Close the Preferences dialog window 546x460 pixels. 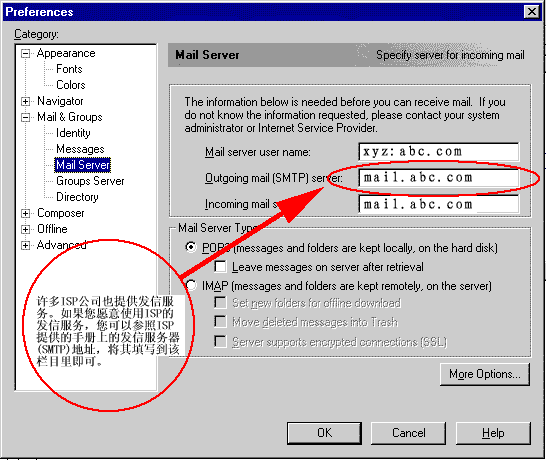[x=532, y=12]
